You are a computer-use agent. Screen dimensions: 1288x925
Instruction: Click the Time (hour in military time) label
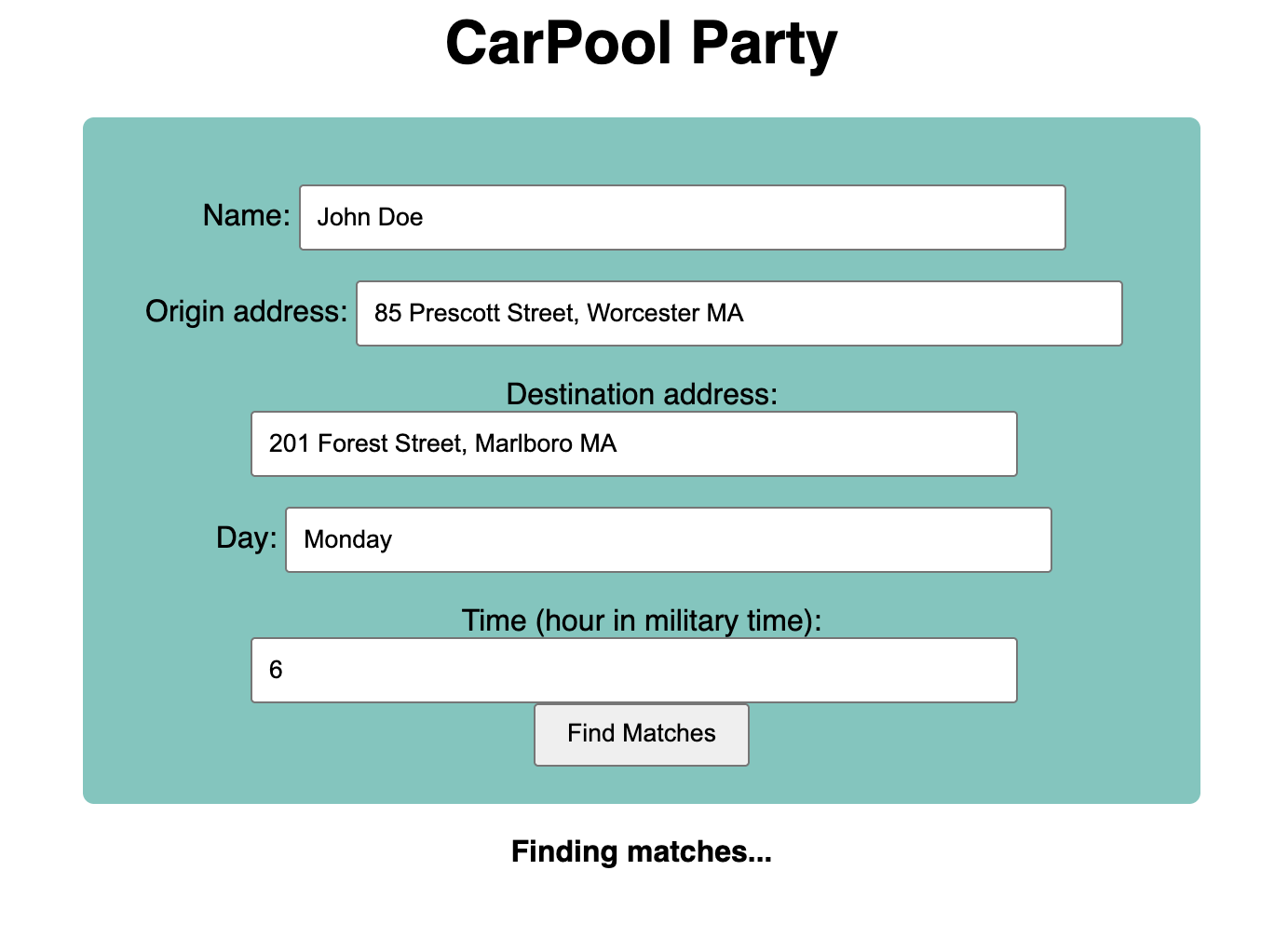pos(641,620)
